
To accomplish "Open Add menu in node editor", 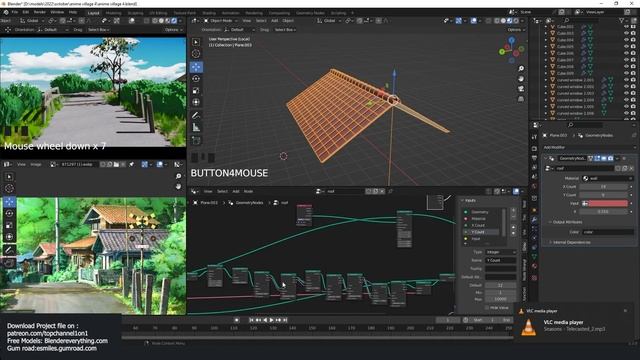I will tap(236, 191).
